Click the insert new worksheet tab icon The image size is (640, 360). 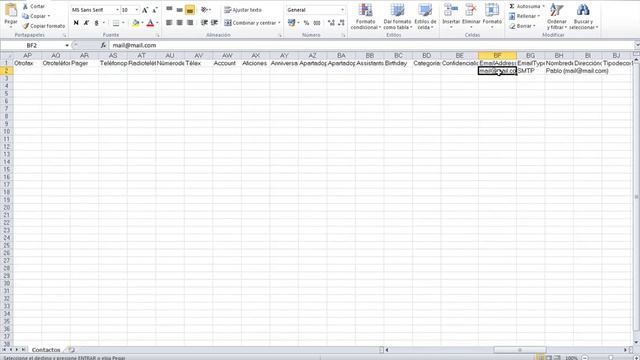[x=72, y=350]
